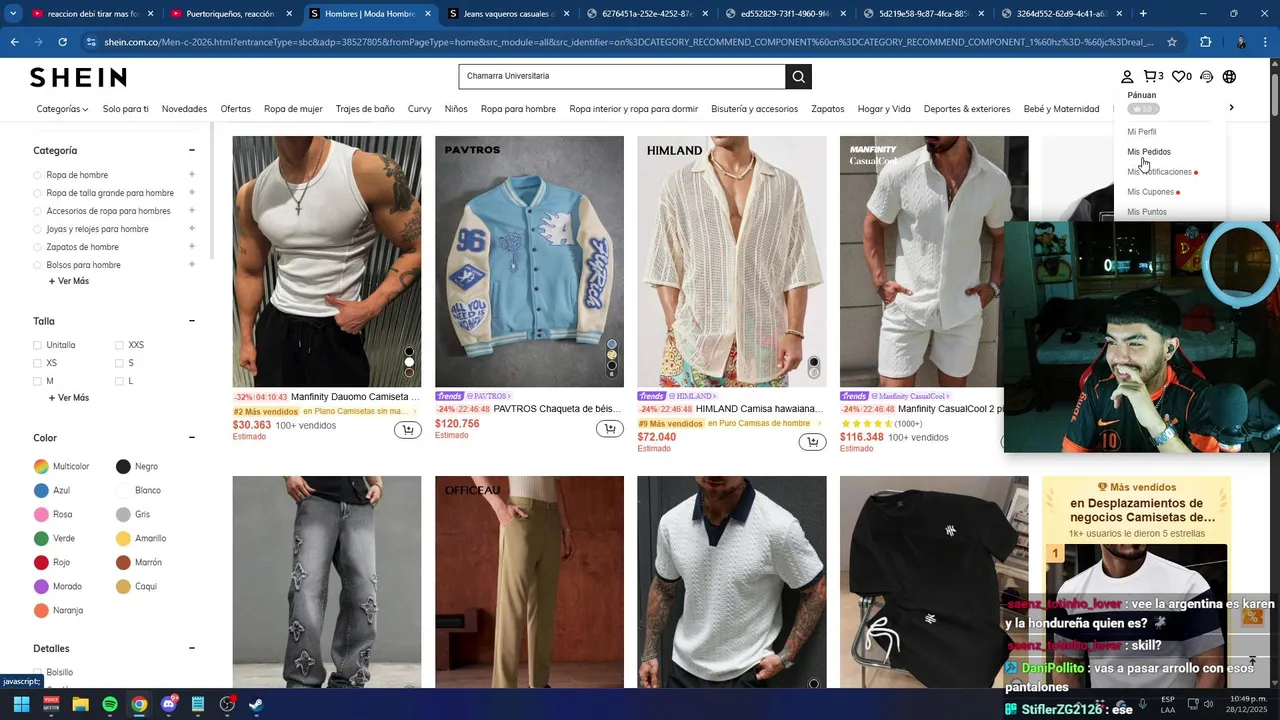Open PAVTROS Chaqueta de béisbol title
The width and height of the screenshot is (1280, 720).
(557, 409)
